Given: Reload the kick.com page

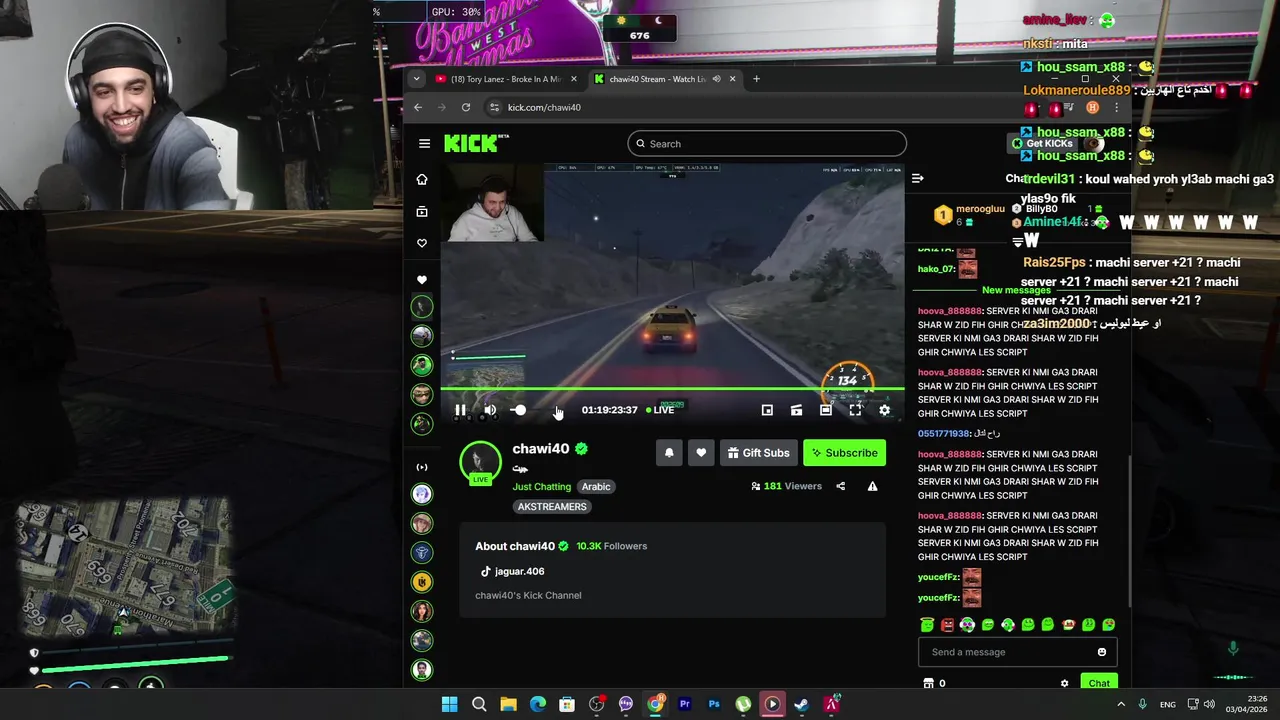Looking at the screenshot, I should (x=466, y=107).
